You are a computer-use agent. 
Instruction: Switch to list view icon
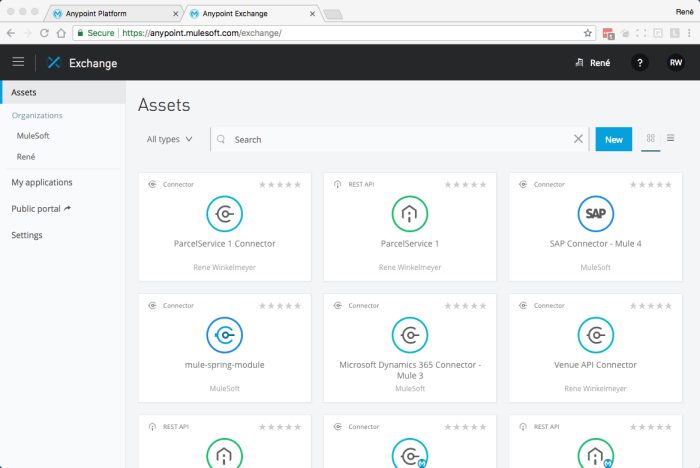(671, 138)
